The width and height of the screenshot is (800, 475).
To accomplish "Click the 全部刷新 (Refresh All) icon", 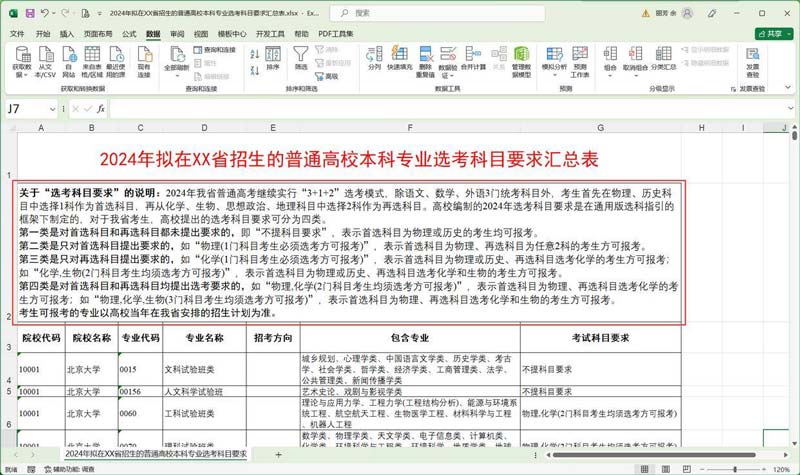I will coord(177,54).
